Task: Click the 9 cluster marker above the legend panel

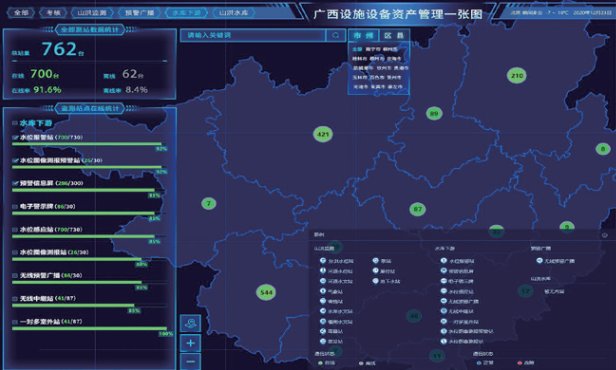Action: pos(566,227)
